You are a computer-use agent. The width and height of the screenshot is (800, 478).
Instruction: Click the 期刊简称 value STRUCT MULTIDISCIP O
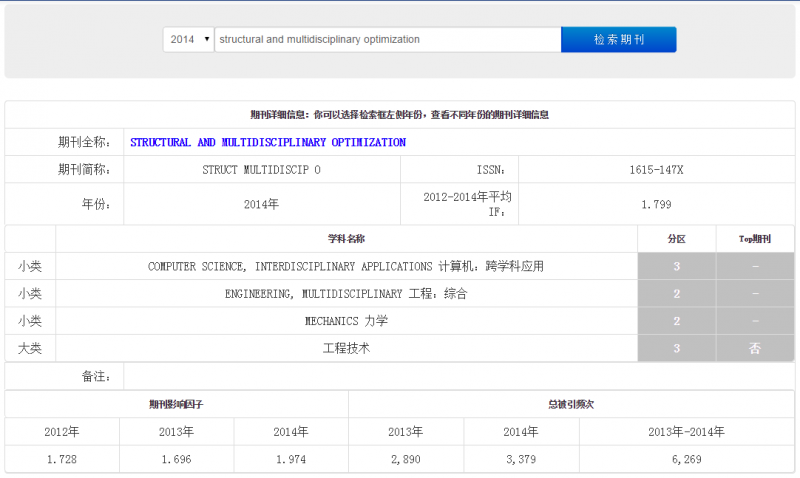pyautogui.click(x=261, y=170)
